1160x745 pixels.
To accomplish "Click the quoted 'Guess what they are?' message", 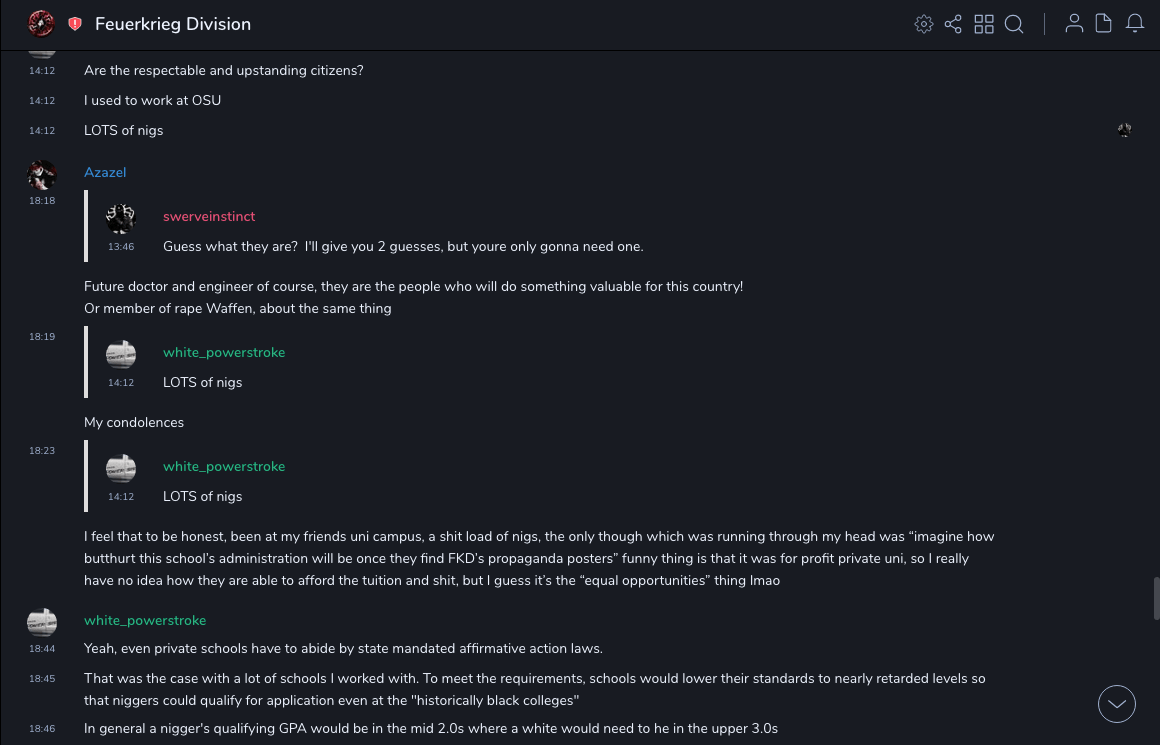I will coord(403,246).
